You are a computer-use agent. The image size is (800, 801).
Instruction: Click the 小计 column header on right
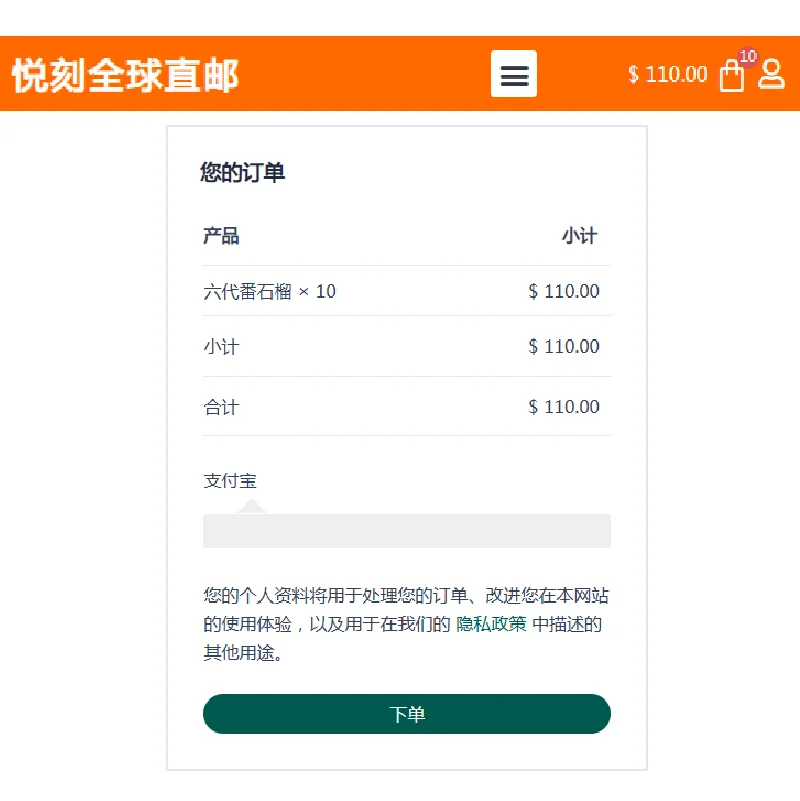pos(579,236)
